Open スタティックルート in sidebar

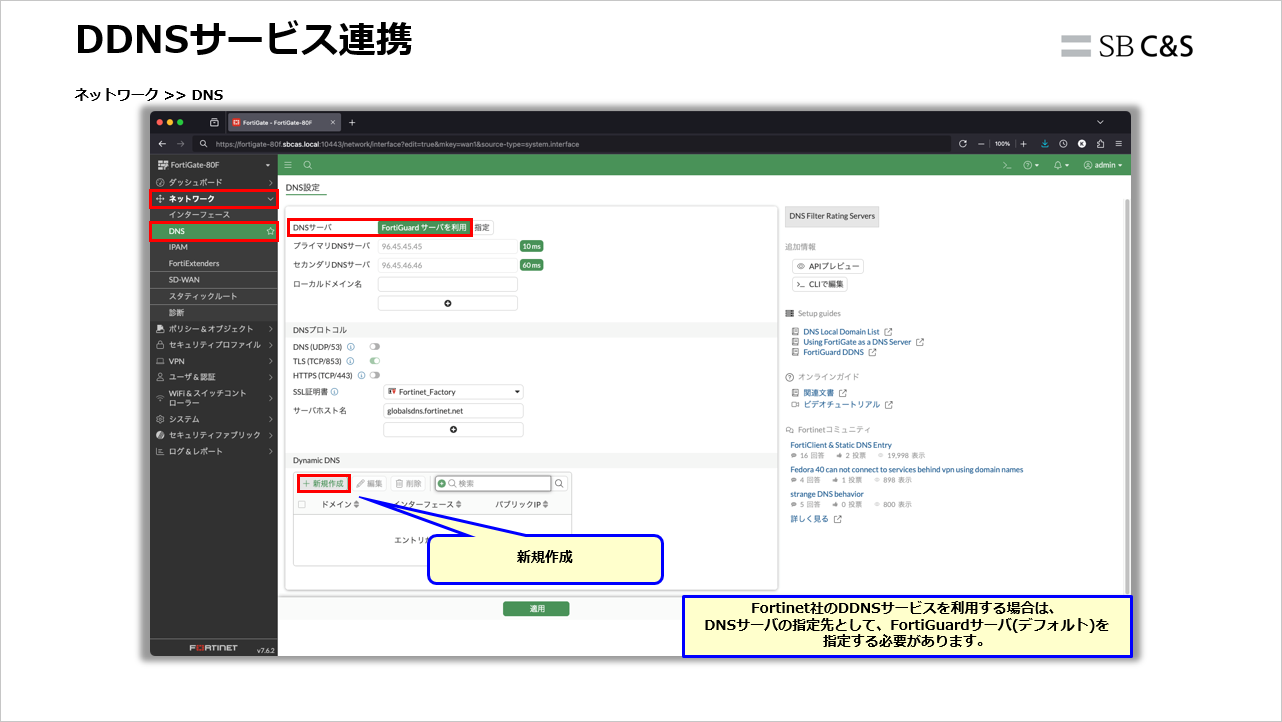click(x=214, y=296)
